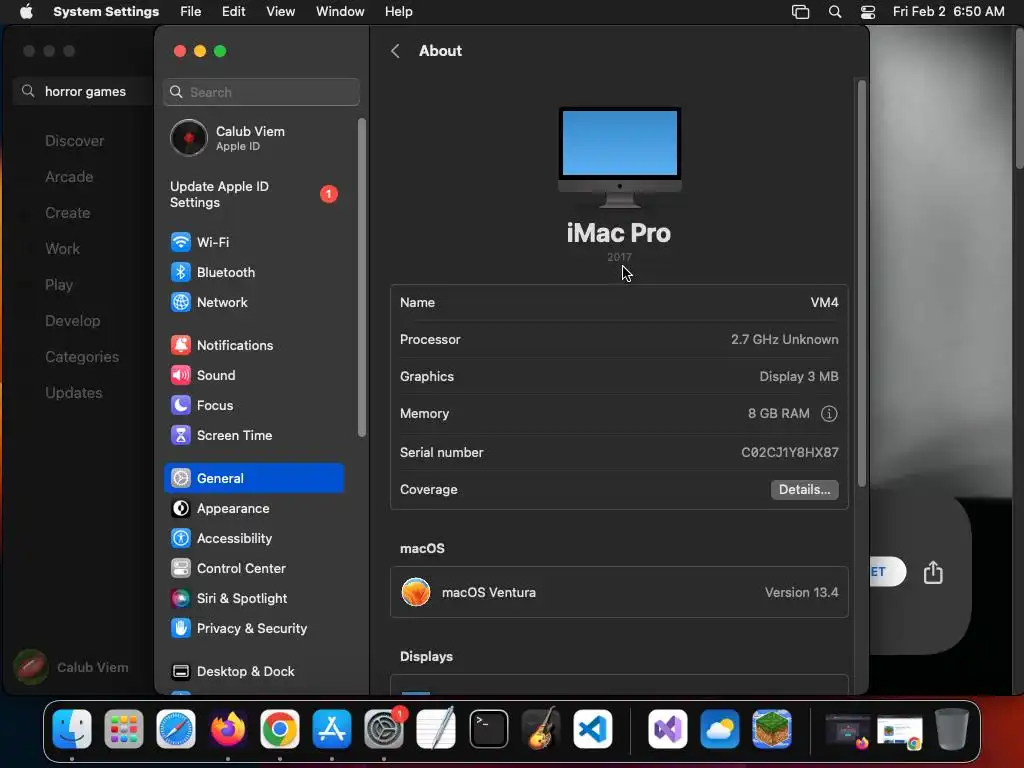
Task: Open Stage Manager menu bar icon
Action: (x=801, y=12)
